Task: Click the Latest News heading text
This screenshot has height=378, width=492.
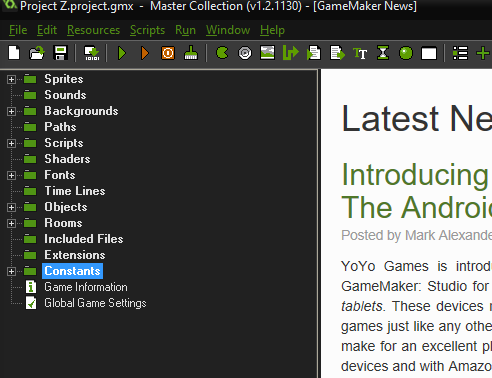Action: tap(416, 118)
